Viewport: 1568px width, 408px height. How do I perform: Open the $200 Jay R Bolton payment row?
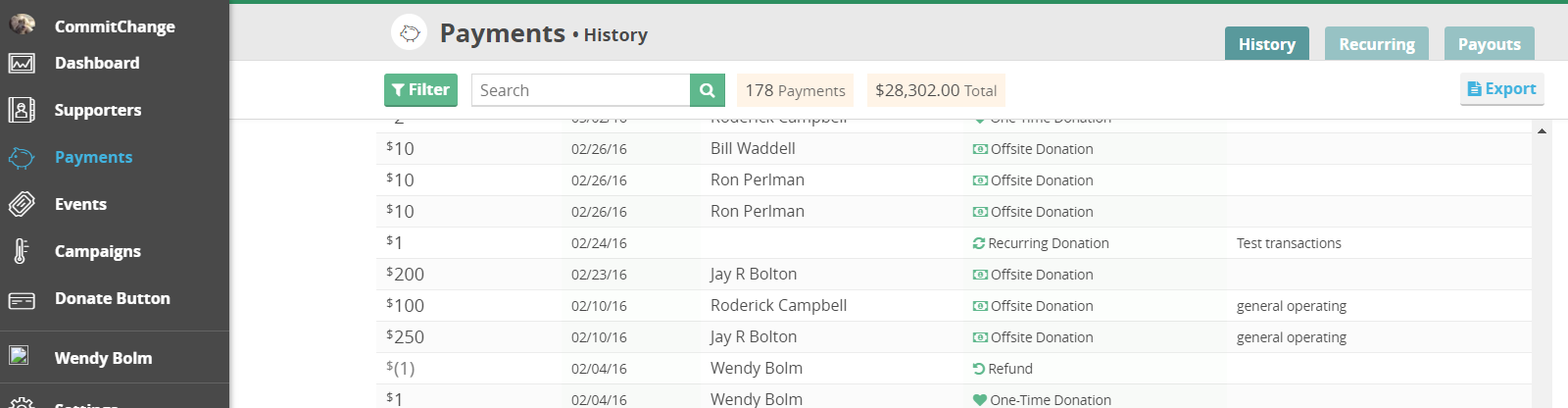coord(753,275)
